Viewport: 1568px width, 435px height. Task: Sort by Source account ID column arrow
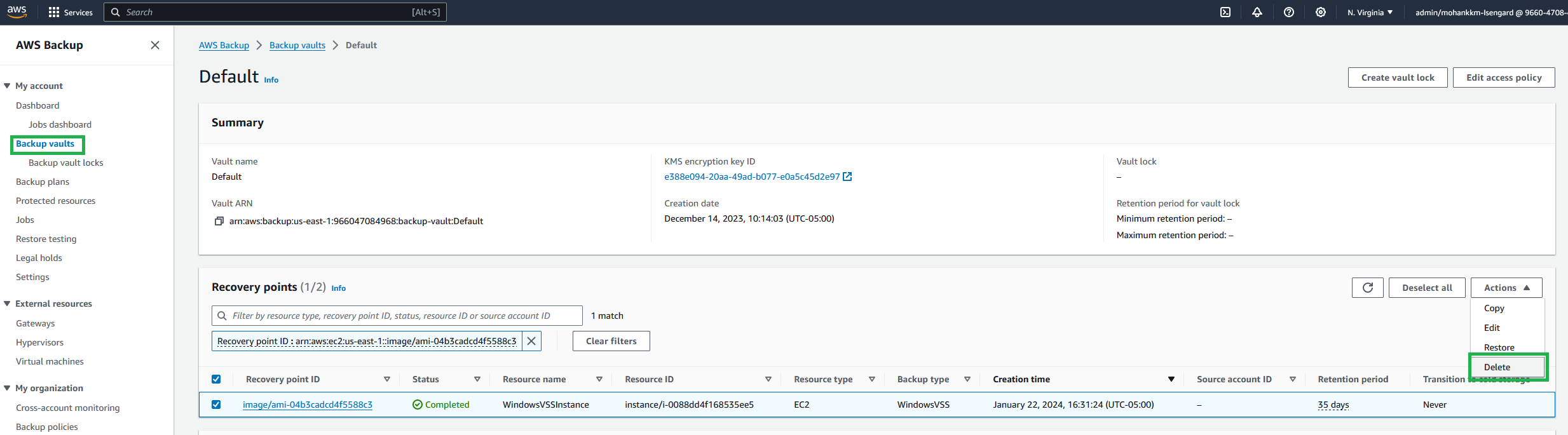(1293, 379)
